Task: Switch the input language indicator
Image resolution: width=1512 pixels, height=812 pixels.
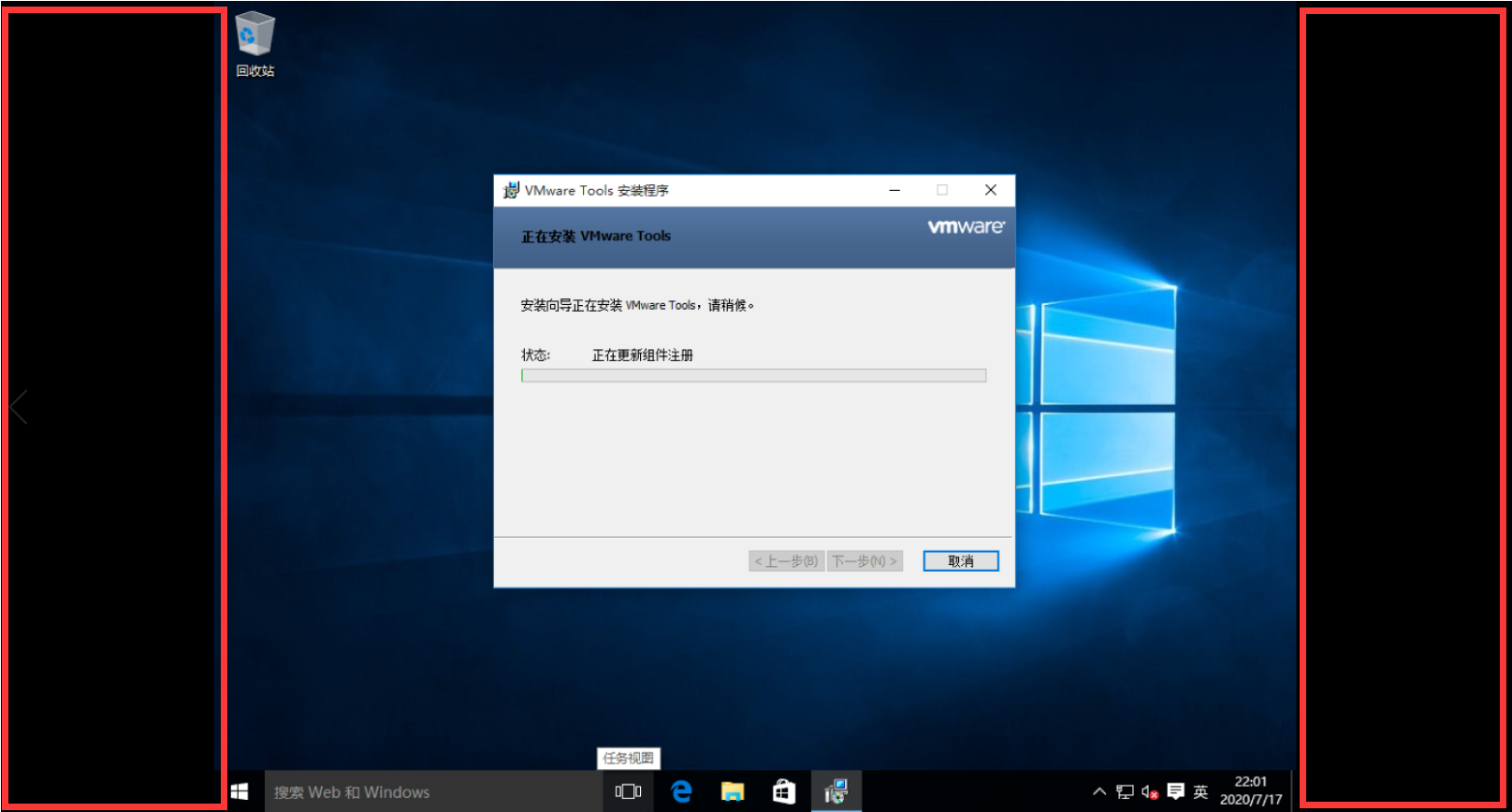Action: tap(1200, 791)
